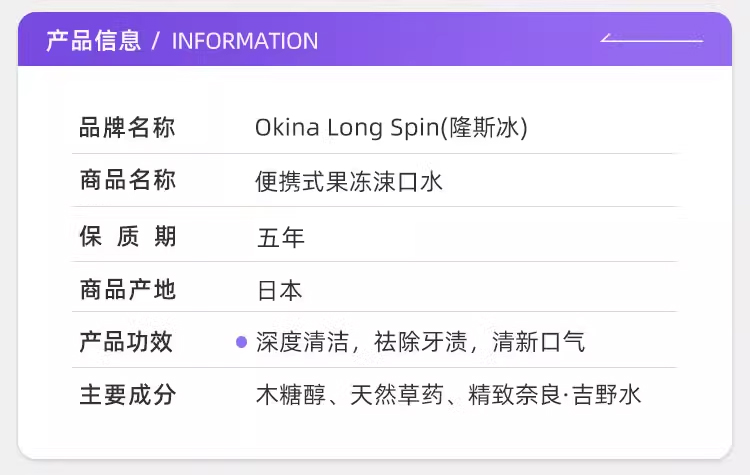The image size is (750, 475).
Task: Click the purple bullet dot beside 深度清洁
Action: coord(241,342)
